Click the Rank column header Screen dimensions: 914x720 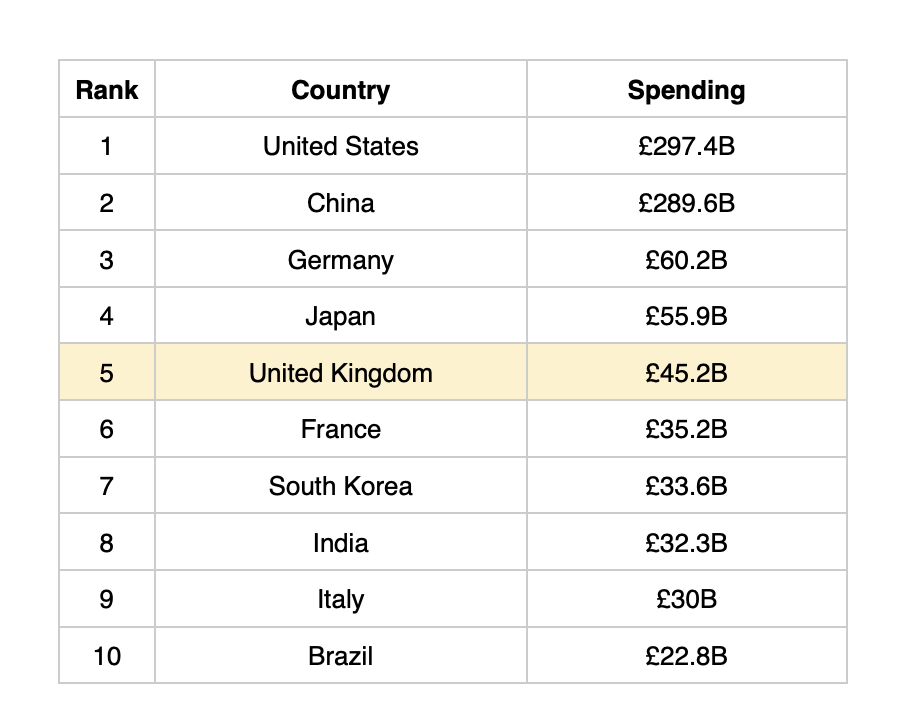[107, 90]
